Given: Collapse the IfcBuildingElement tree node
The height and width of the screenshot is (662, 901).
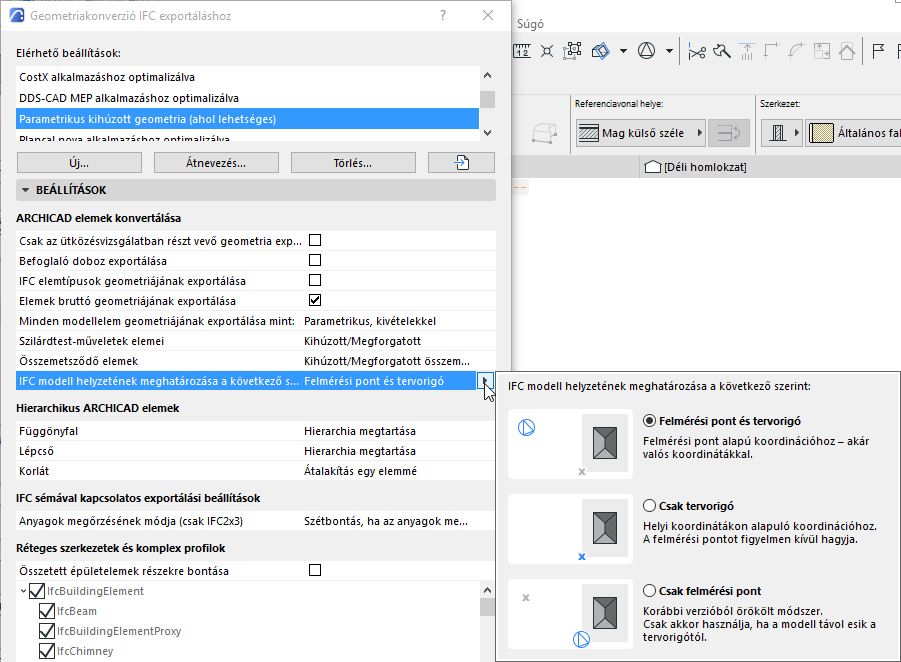Looking at the screenshot, I should point(23,591).
